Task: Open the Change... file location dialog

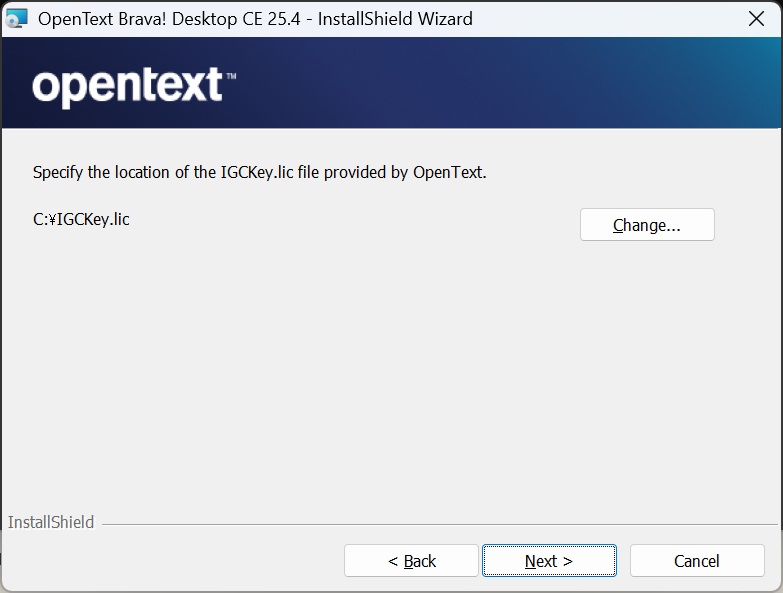Action: 647,225
